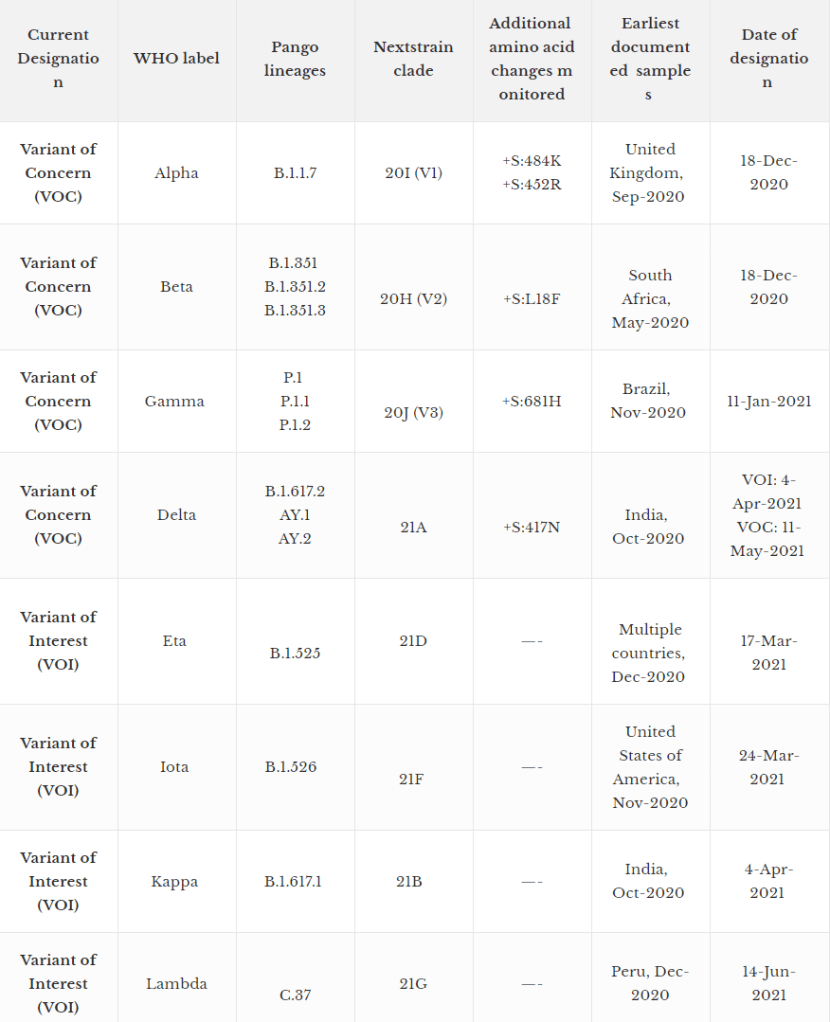Select the '+S:417N' amino acid change cell
This screenshot has width=830, height=1022.
click(x=531, y=526)
